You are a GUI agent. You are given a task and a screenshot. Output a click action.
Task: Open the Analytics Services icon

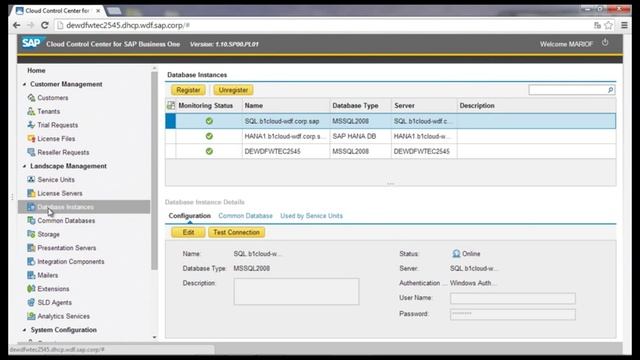point(31,316)
